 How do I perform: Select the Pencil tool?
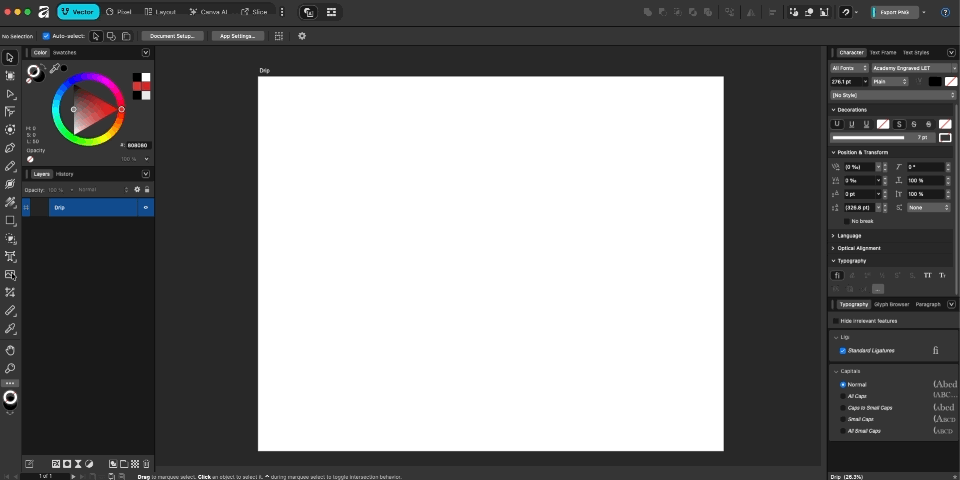(x=10, y=166)
